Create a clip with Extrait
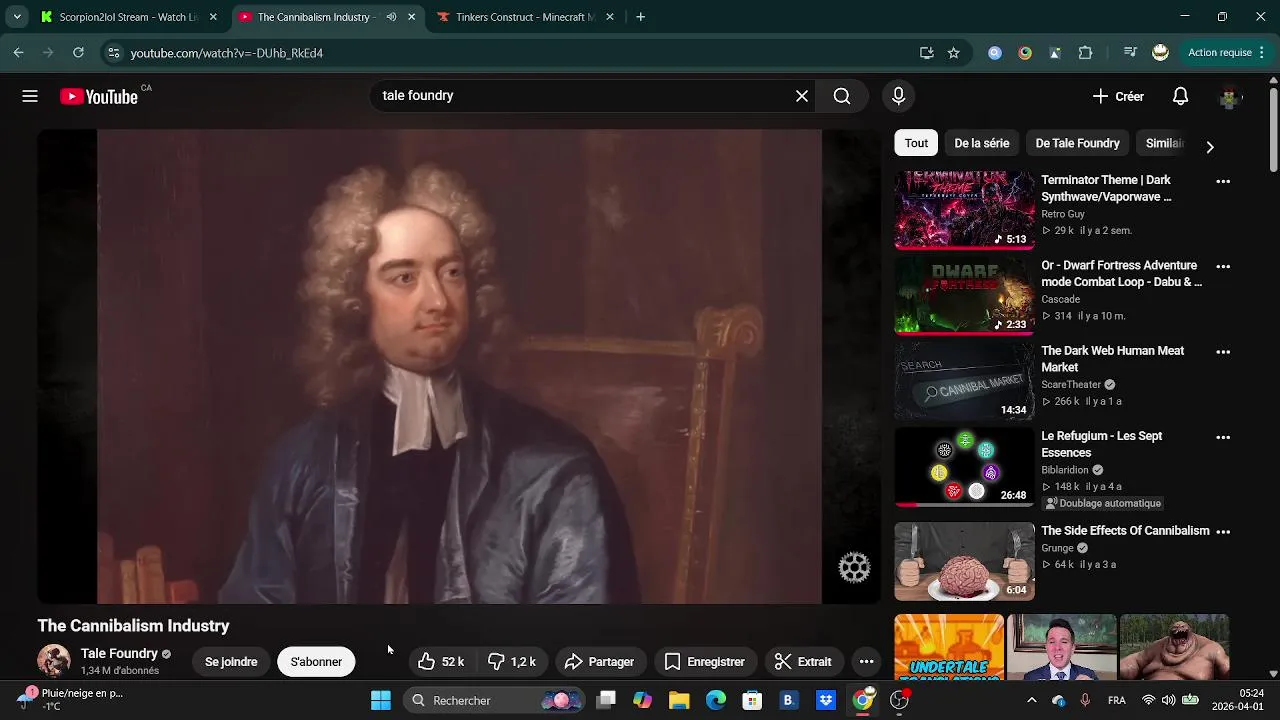1280x720 pixels. pos(803,662)
